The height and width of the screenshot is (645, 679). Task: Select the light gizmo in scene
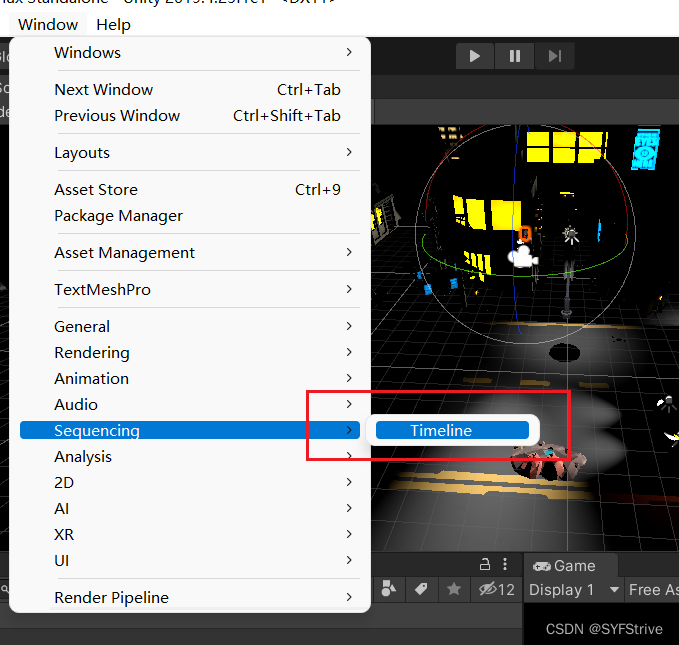pos(571,235)
